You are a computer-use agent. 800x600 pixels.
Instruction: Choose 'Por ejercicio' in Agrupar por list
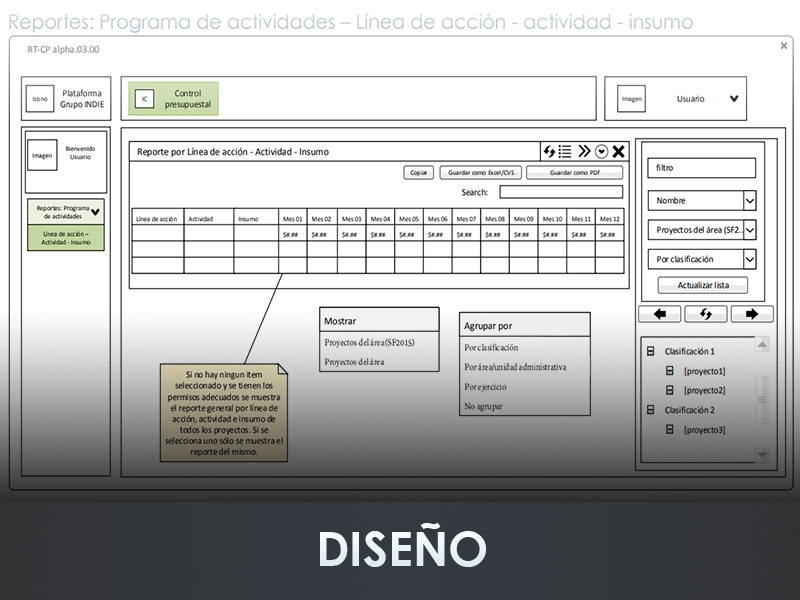click(485, 387)
